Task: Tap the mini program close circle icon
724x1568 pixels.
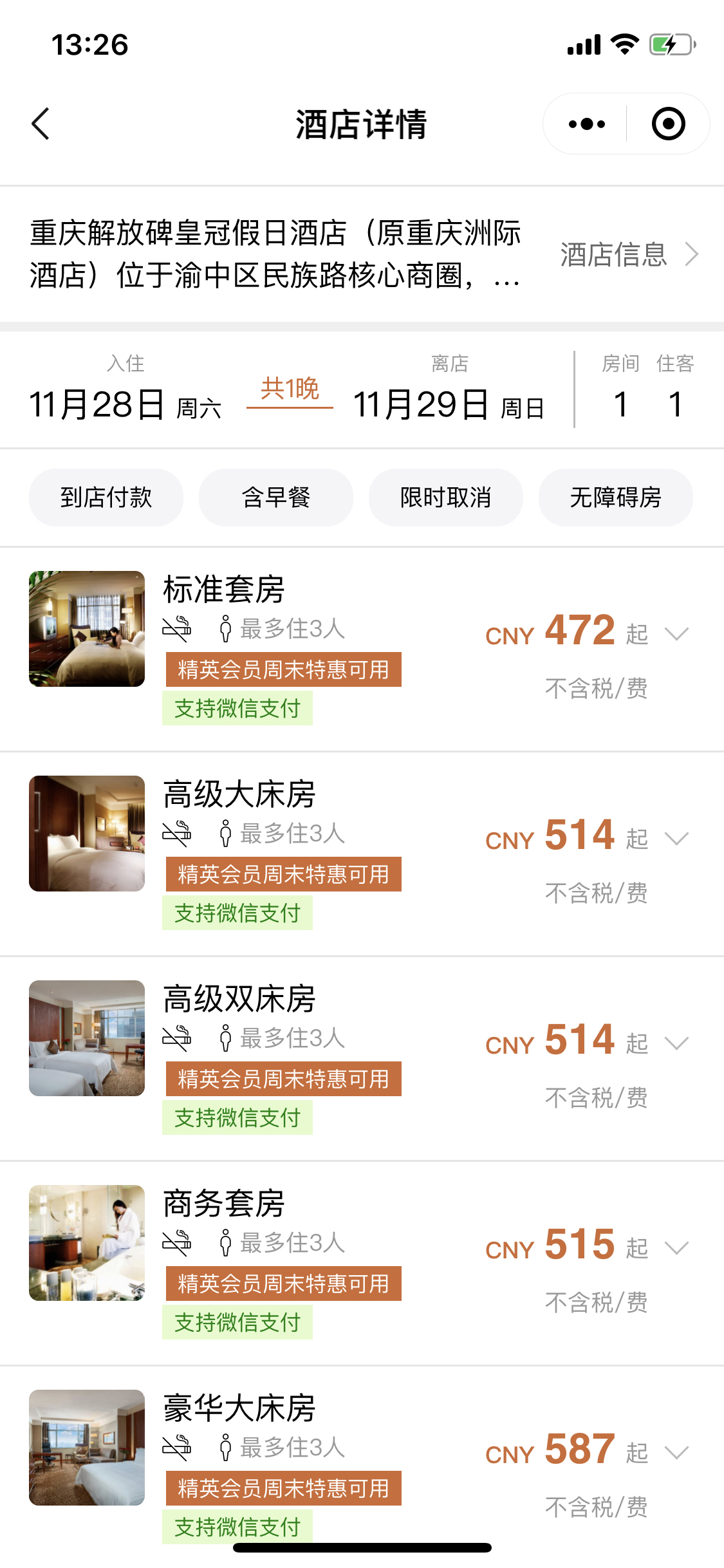Action: click(x=668, y=124)
